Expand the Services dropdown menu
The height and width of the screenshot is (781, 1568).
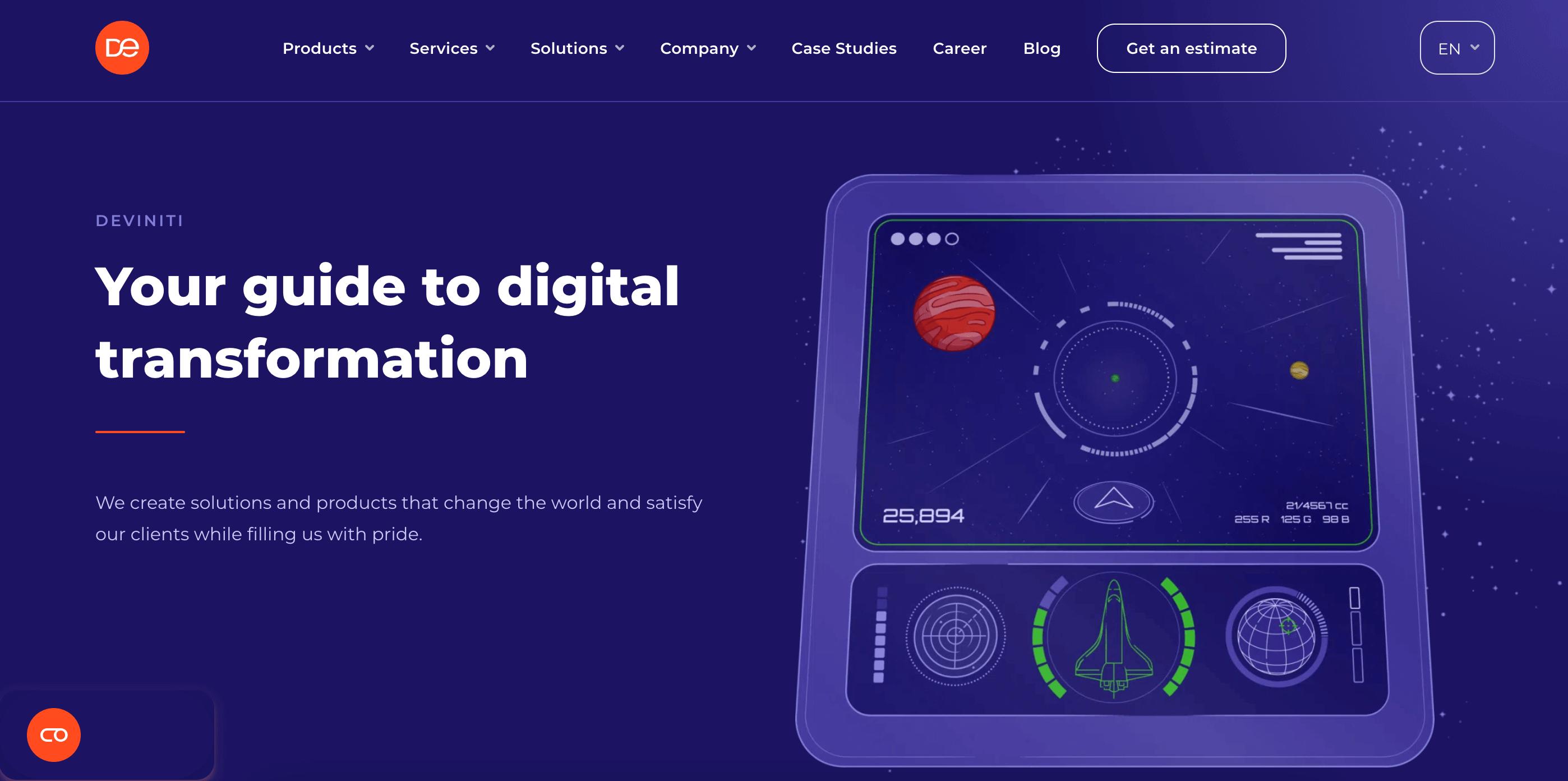pyautogui.click(x=452, y=47)
